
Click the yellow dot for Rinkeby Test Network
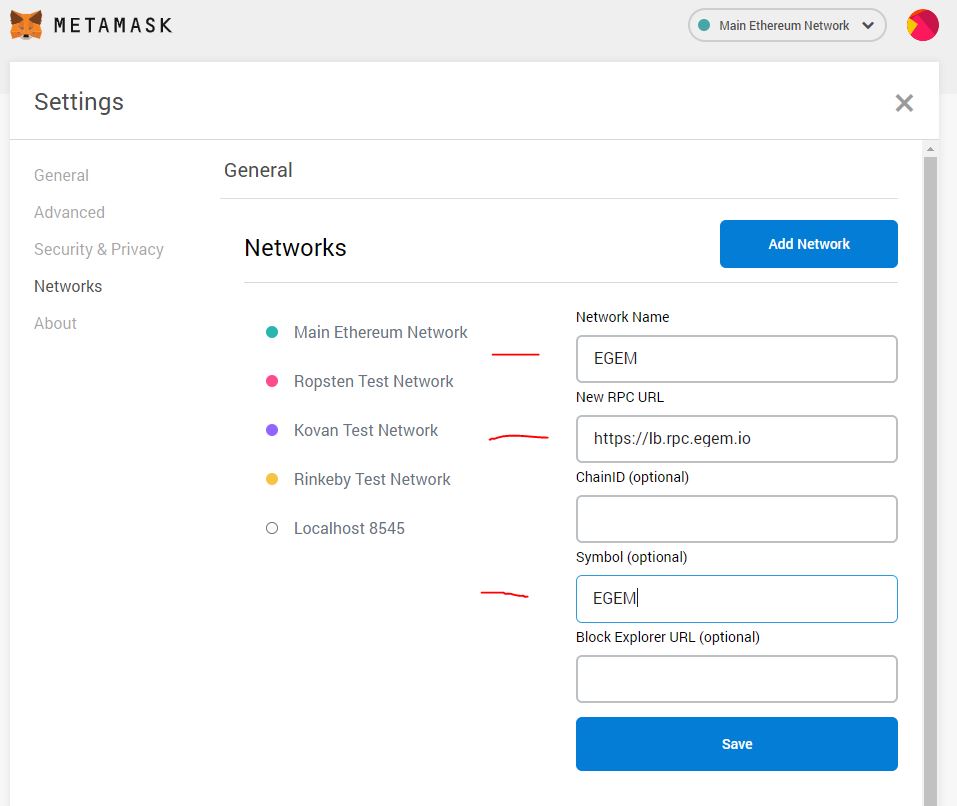pyautogui.click(x=272, y=480)
